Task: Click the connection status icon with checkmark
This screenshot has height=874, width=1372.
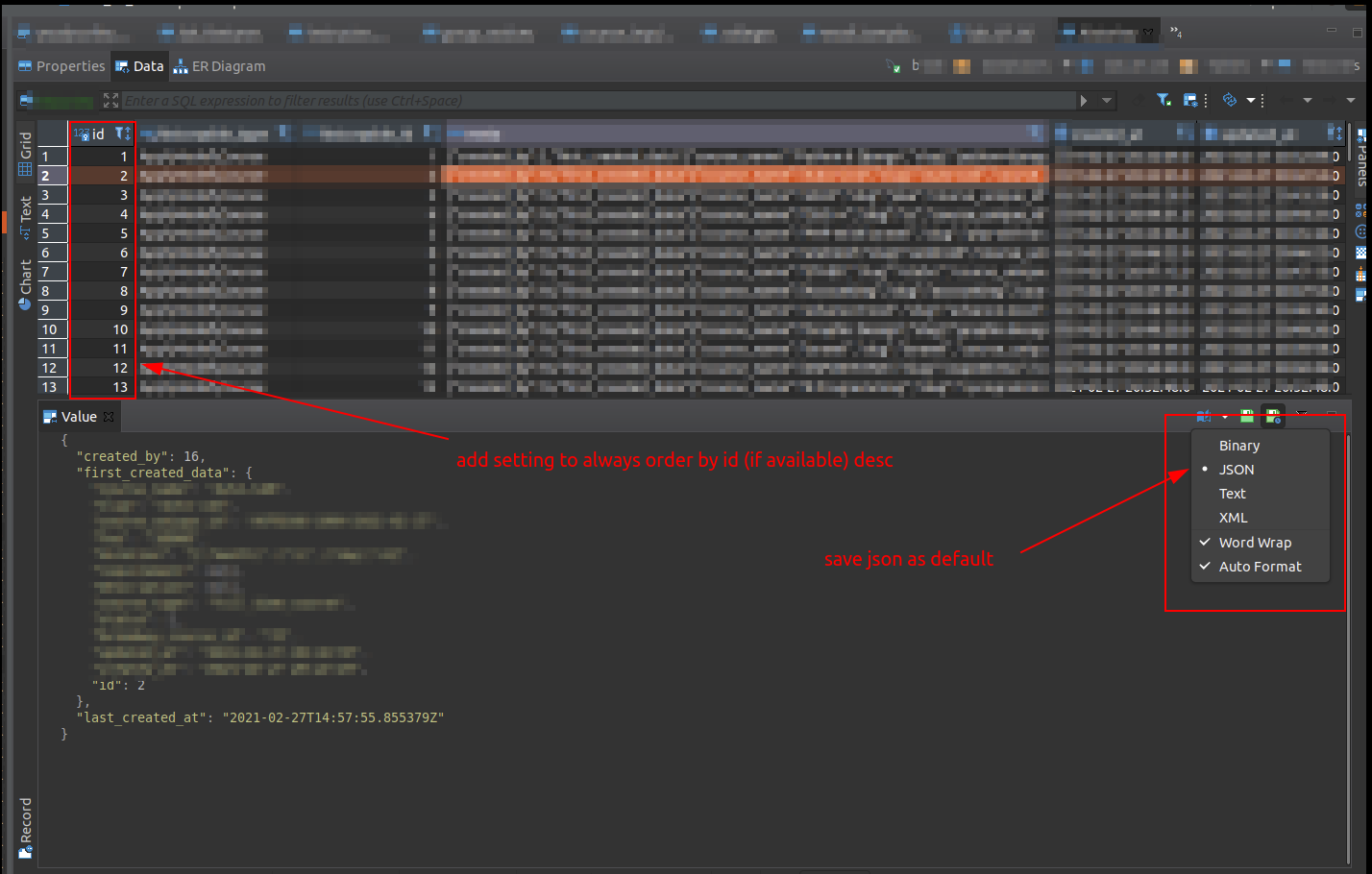Action: 893,66
